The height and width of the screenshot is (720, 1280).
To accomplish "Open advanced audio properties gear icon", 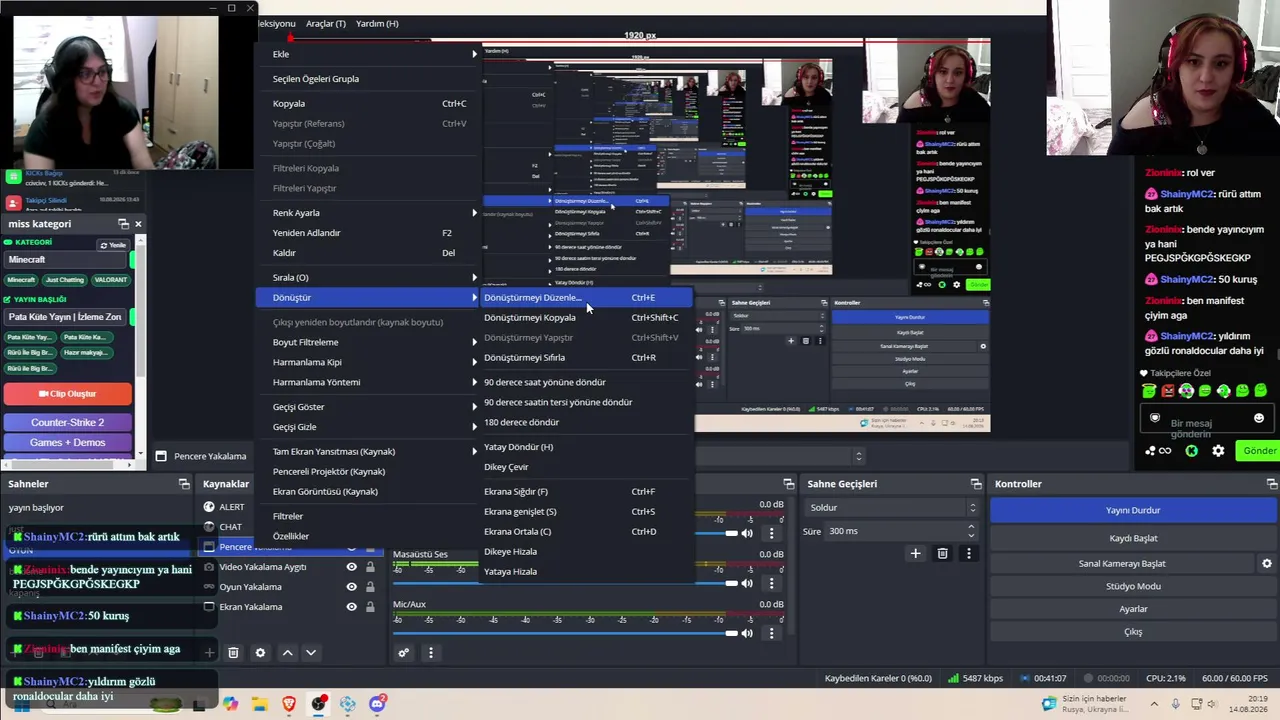I will (404, 653).
